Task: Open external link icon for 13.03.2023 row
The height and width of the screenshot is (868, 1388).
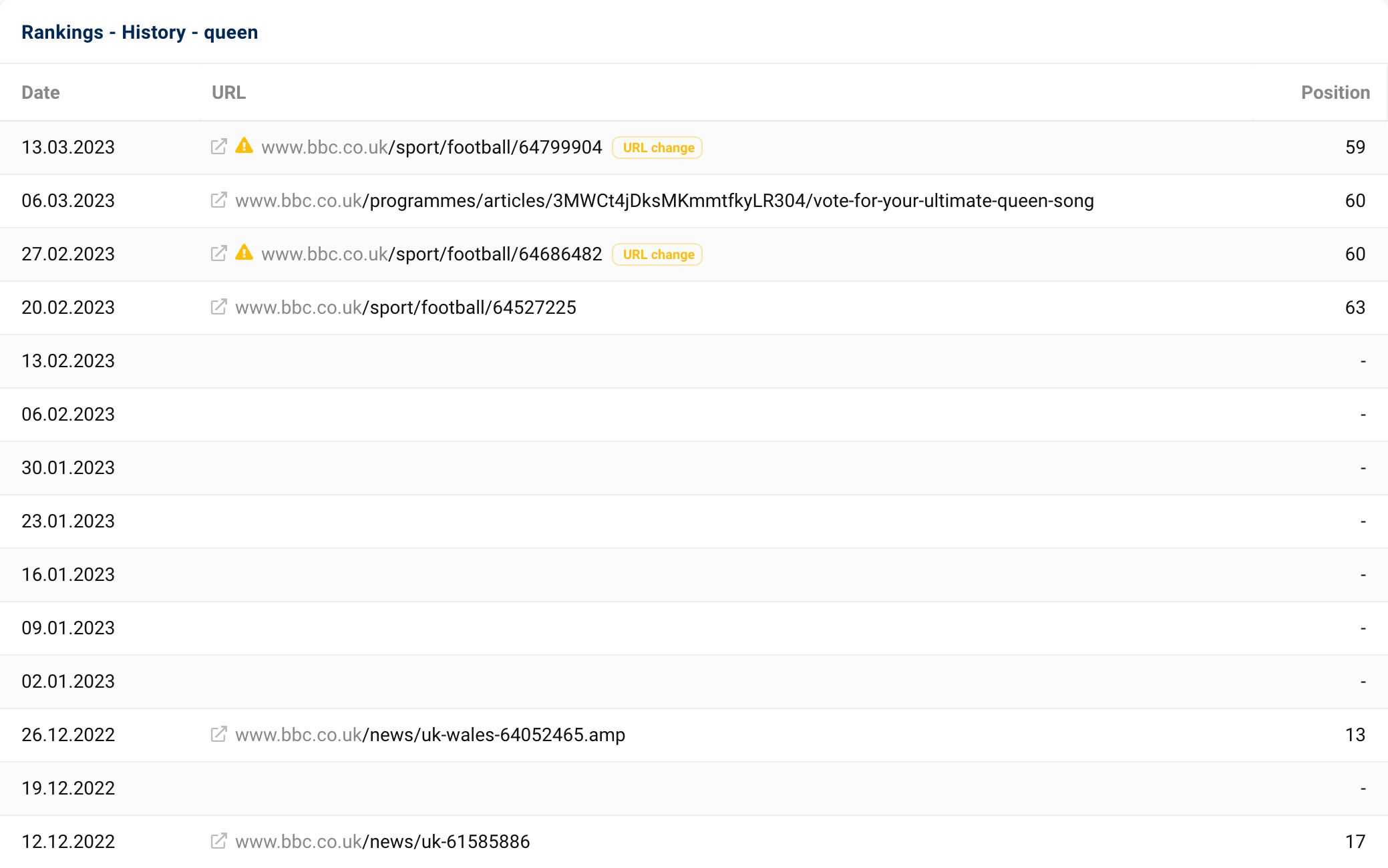Action: (218, 147)
